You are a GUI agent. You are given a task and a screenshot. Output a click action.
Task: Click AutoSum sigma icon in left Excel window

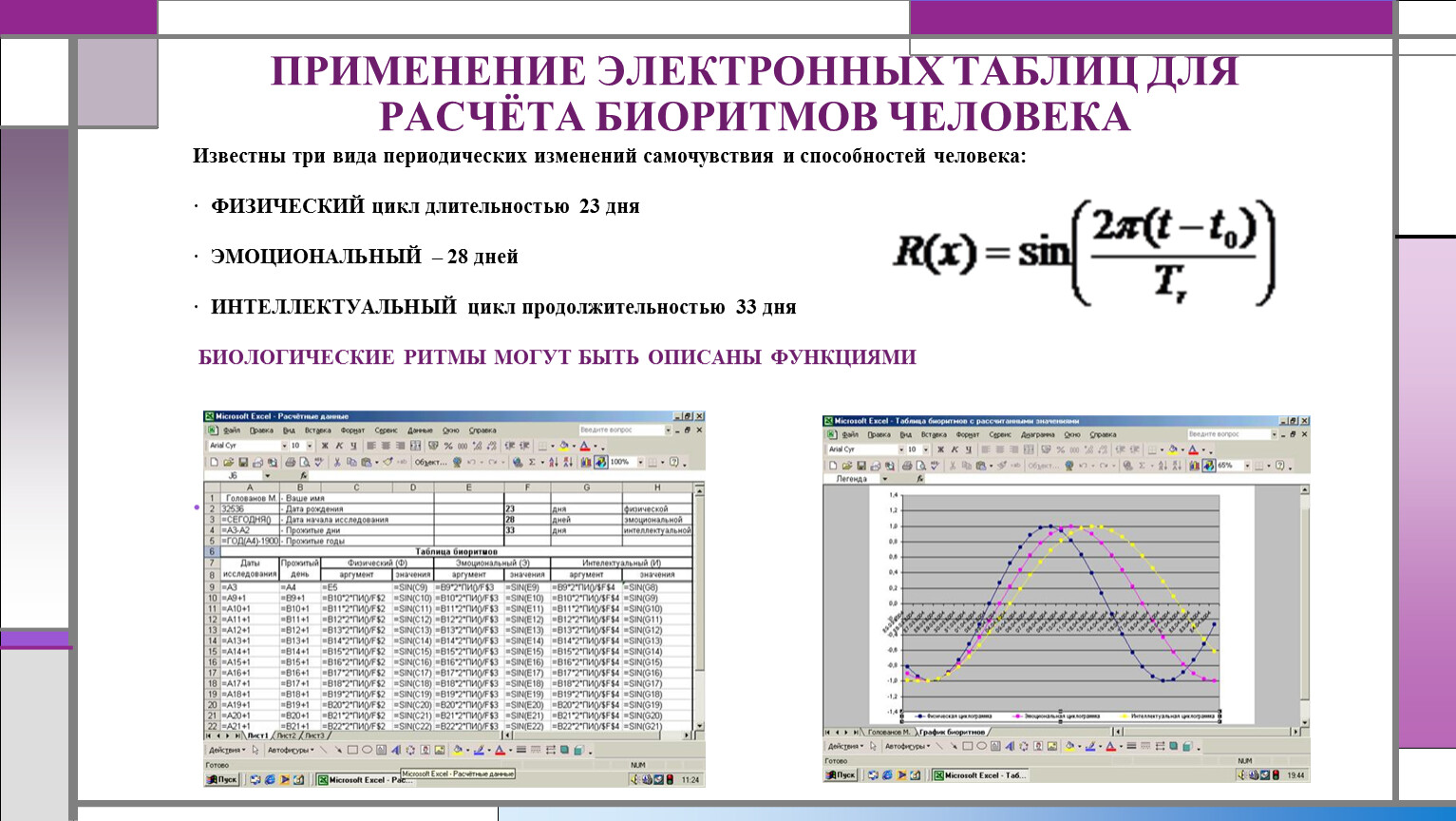(532, 463)
